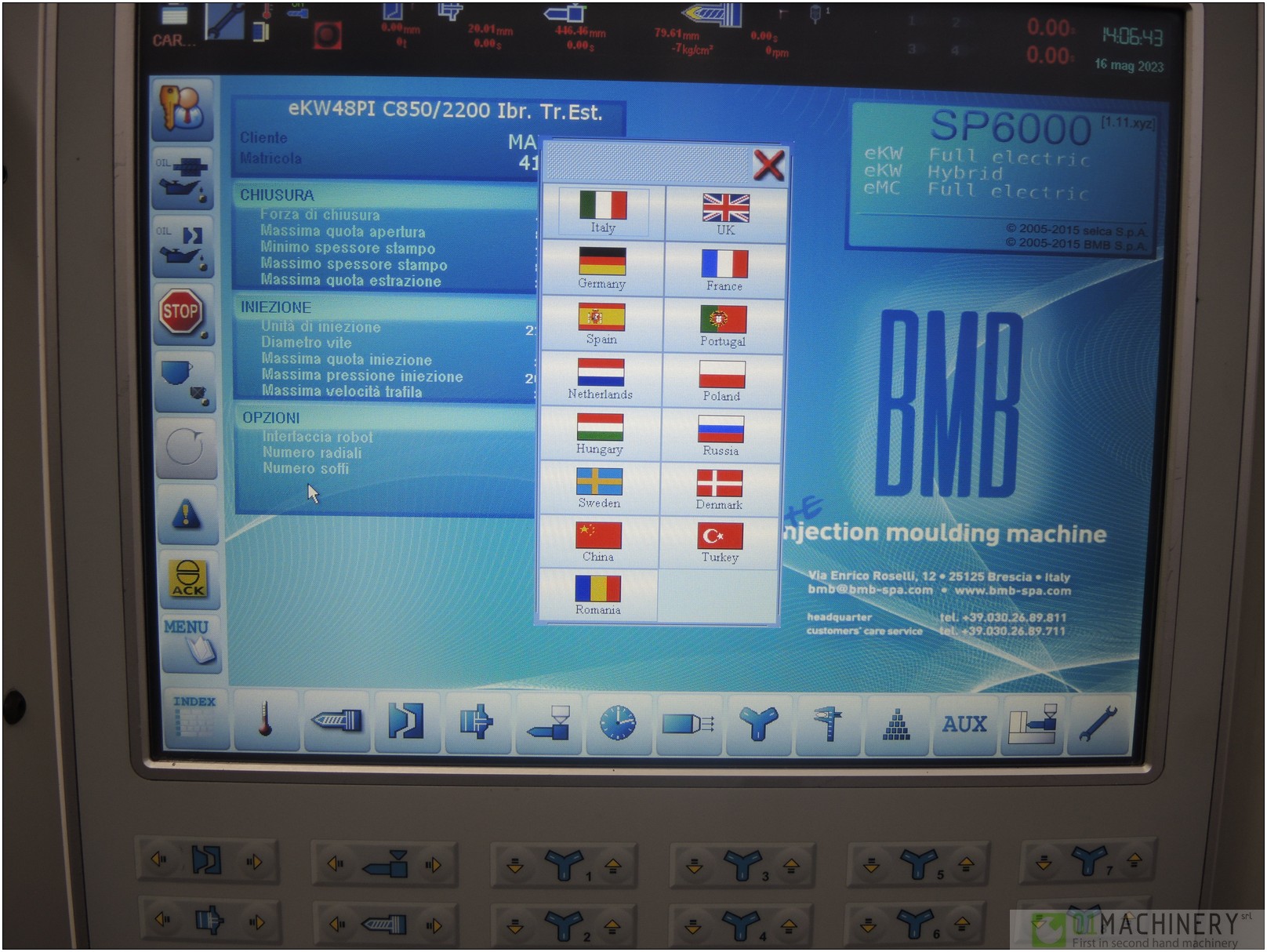Image resolution: width=1267 pixels, height=952 pixels.
Task: Open the AUX functions page
Action: [964, 725]
